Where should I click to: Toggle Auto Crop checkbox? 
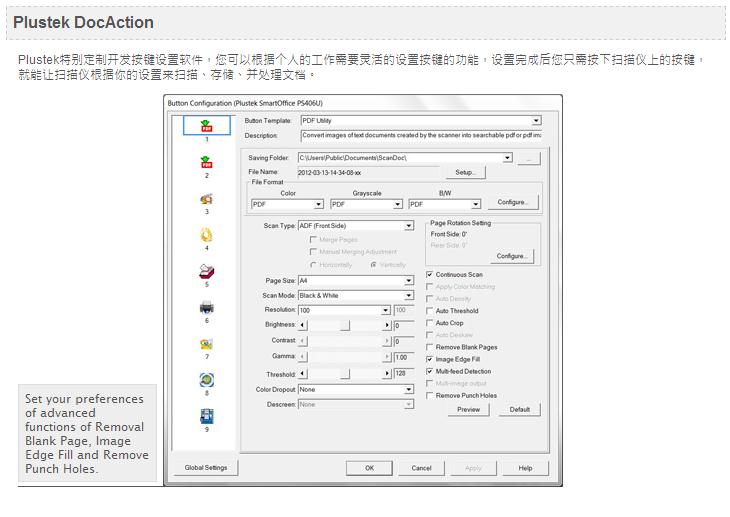430,323
